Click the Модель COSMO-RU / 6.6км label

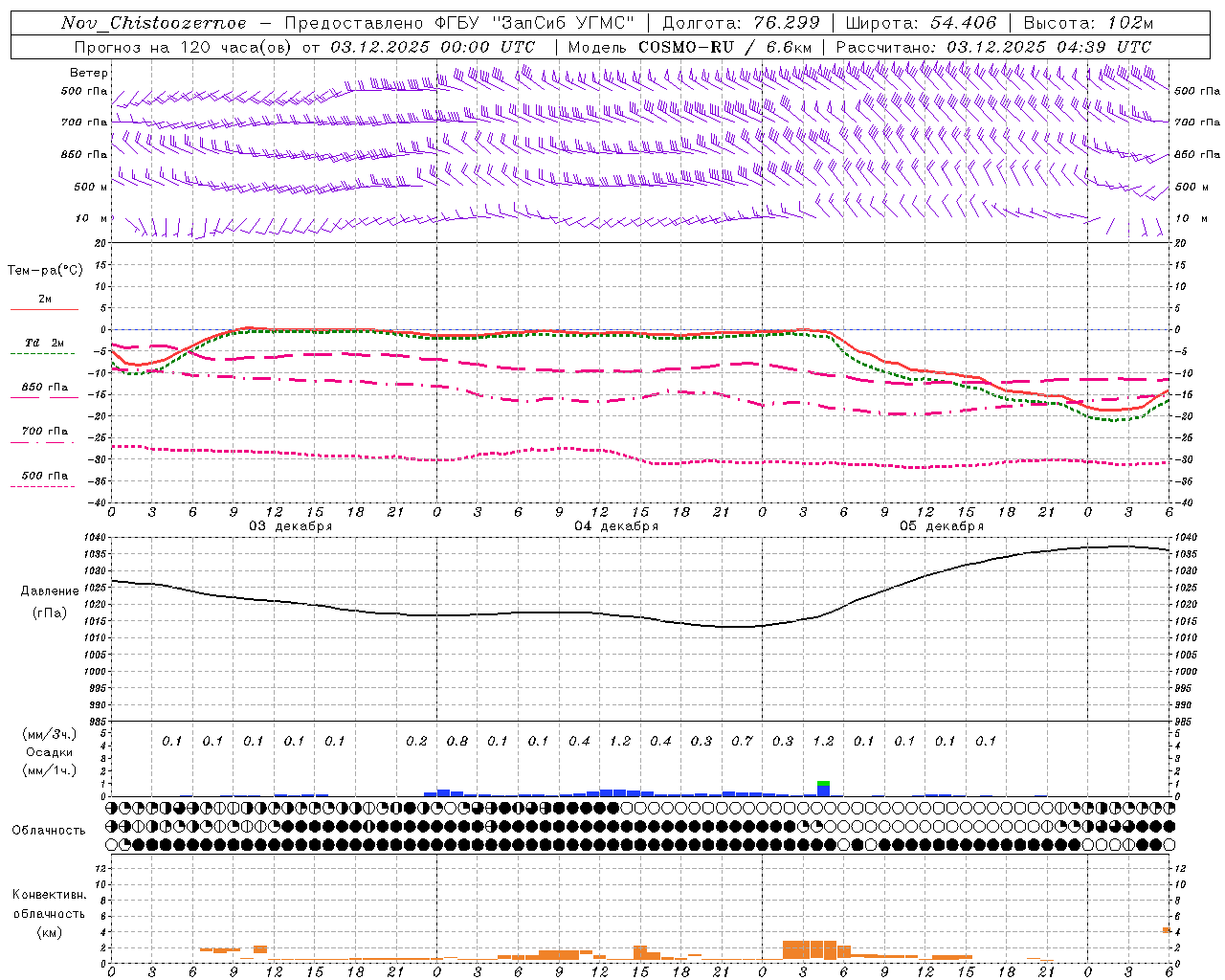click(690, 47)
